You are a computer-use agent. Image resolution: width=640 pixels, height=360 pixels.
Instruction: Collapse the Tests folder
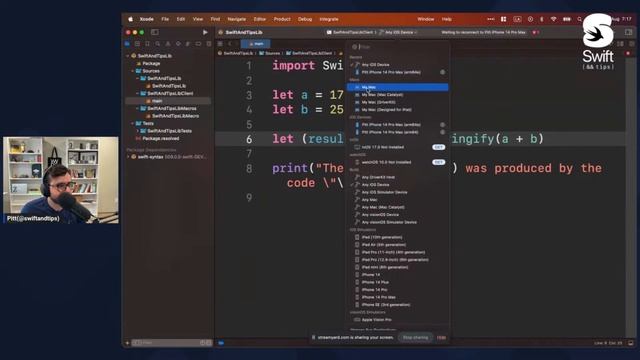coord(133,123)
